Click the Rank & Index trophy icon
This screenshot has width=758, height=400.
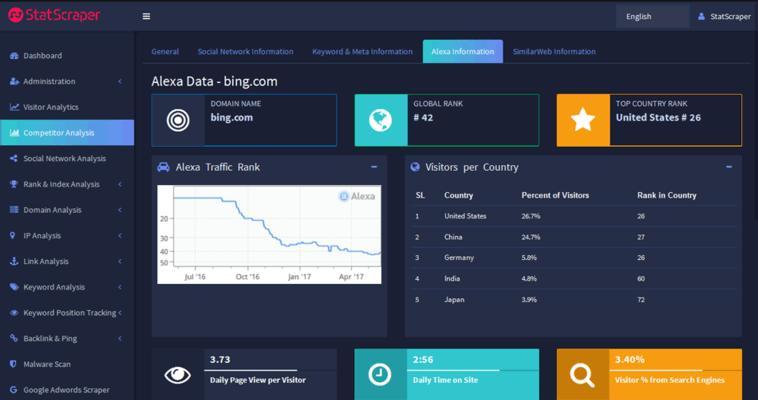[14, 184]
